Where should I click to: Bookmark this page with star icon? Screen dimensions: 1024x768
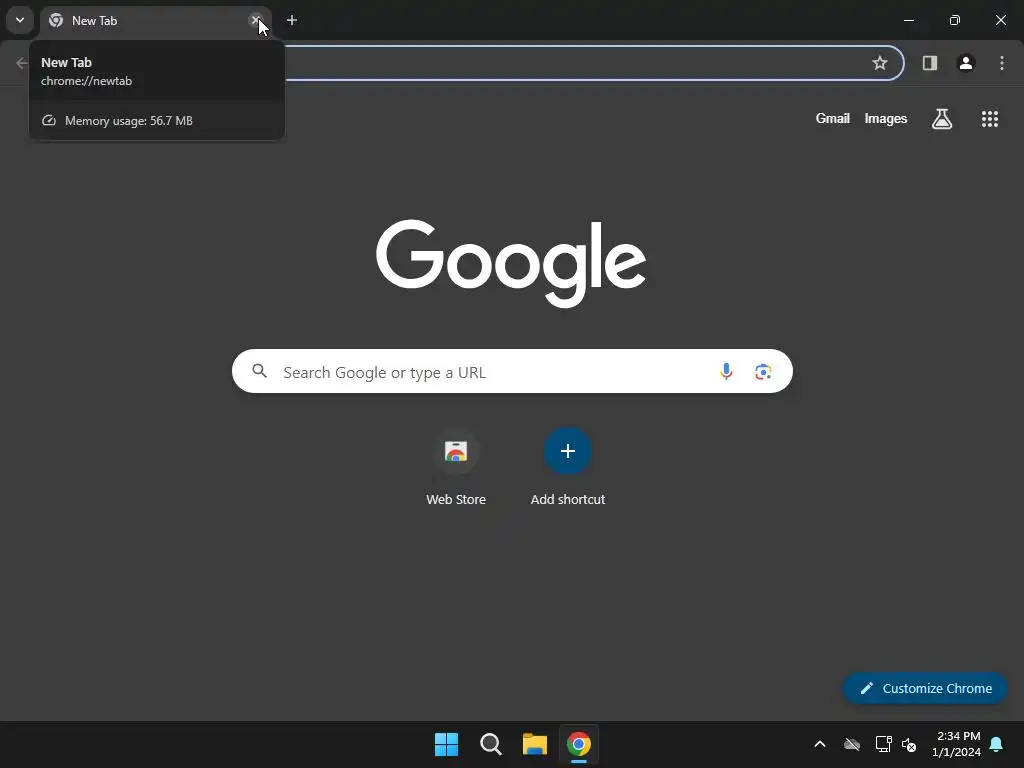(880, 63)
